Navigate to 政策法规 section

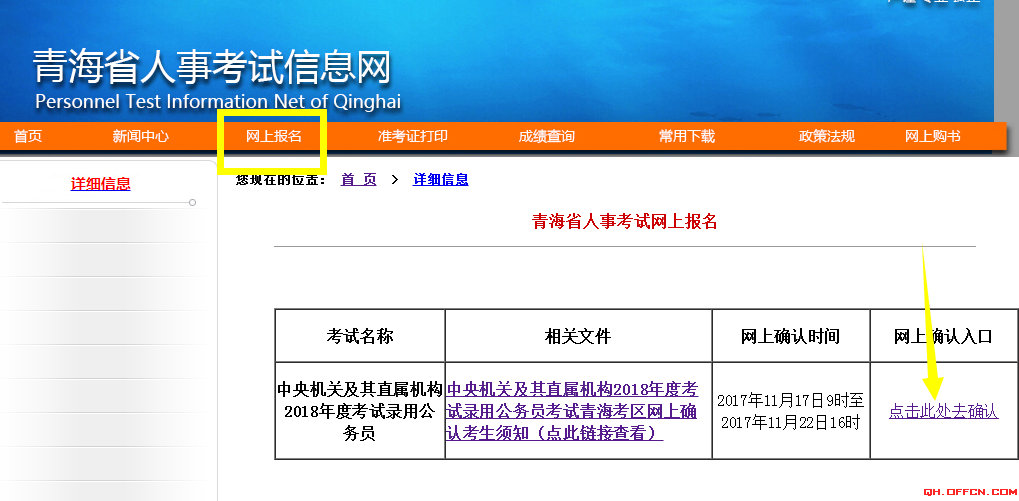point(826,136)
